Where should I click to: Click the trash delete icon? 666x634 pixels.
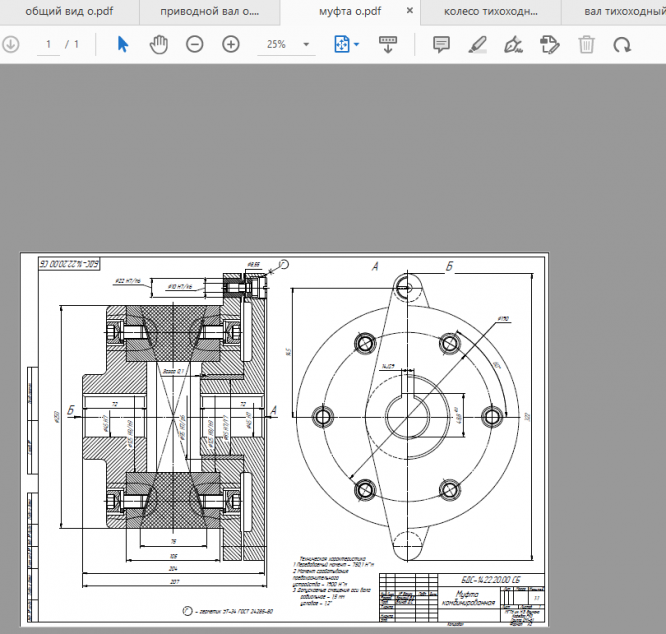click(x=586, y=45)
